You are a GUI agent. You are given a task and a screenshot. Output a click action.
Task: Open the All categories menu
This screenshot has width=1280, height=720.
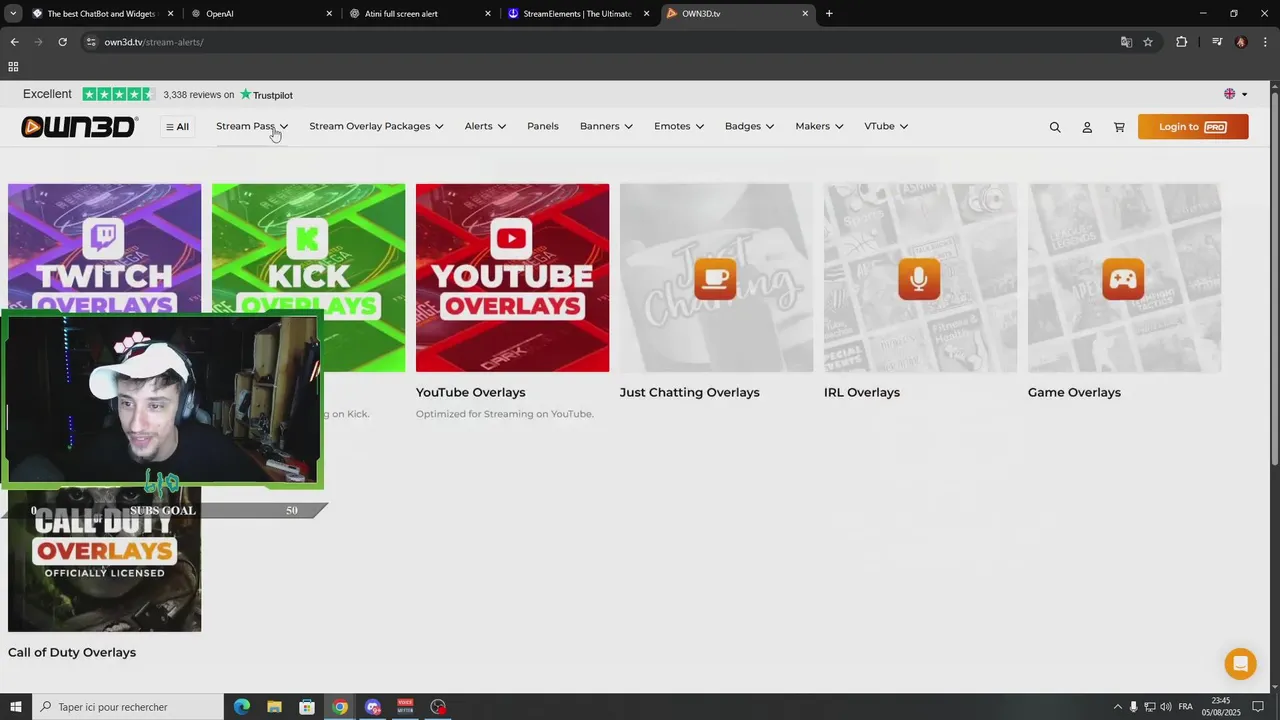177,127
